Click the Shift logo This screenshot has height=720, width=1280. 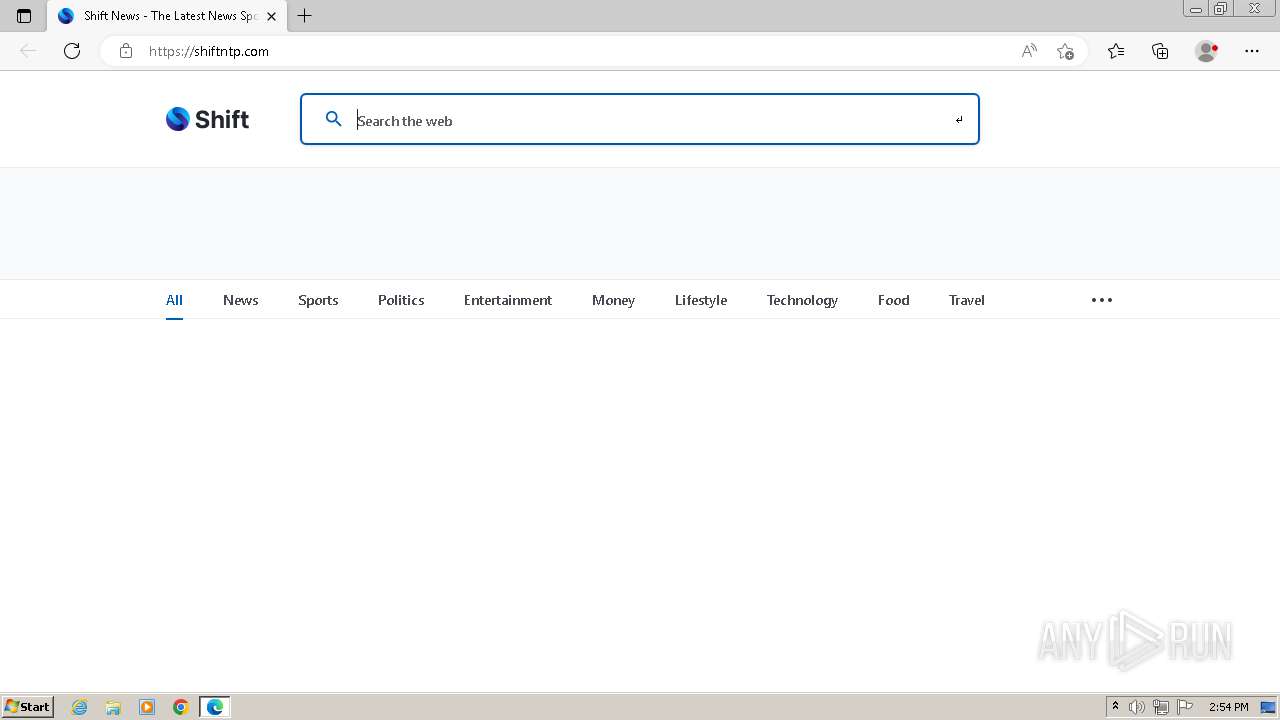pos(207,119)
